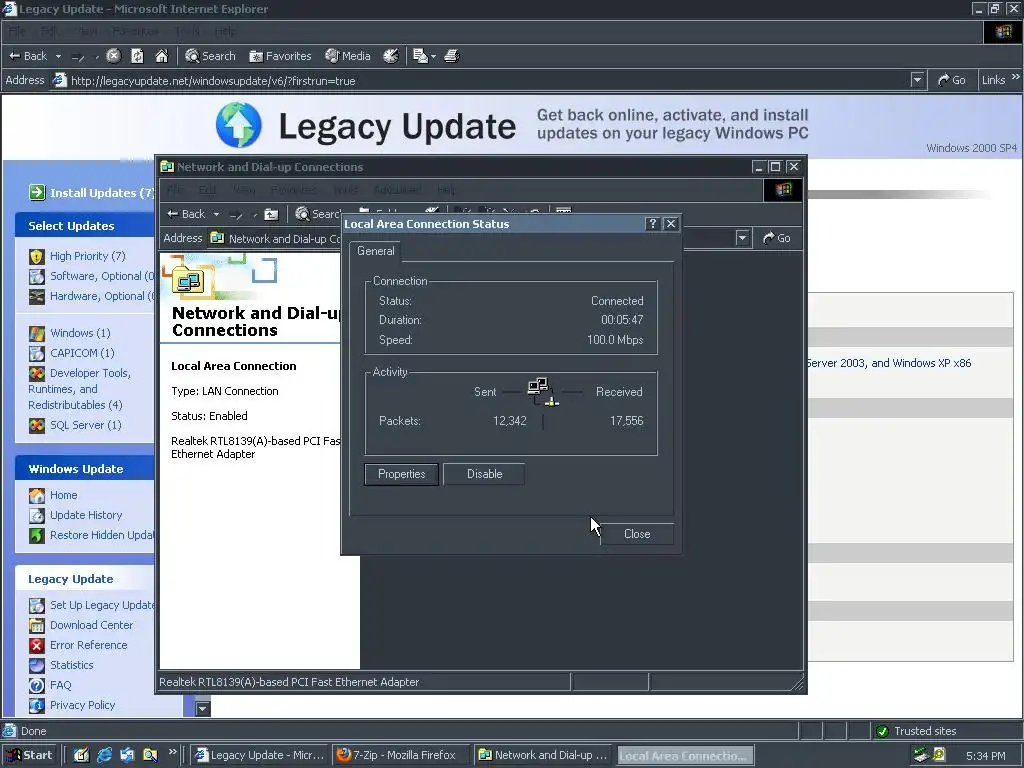Image resolution: width=1024 pixels, height=768 pixels.
Task: Click the FAQ question mark icon
Action: coord(37,686)
